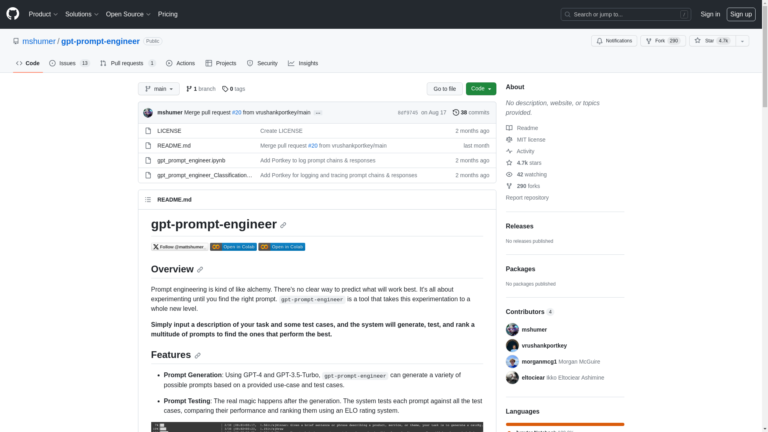Click the Notifications bell button
Image resolution: width=768 pixels, height=432 pixels.
[614, 41]
